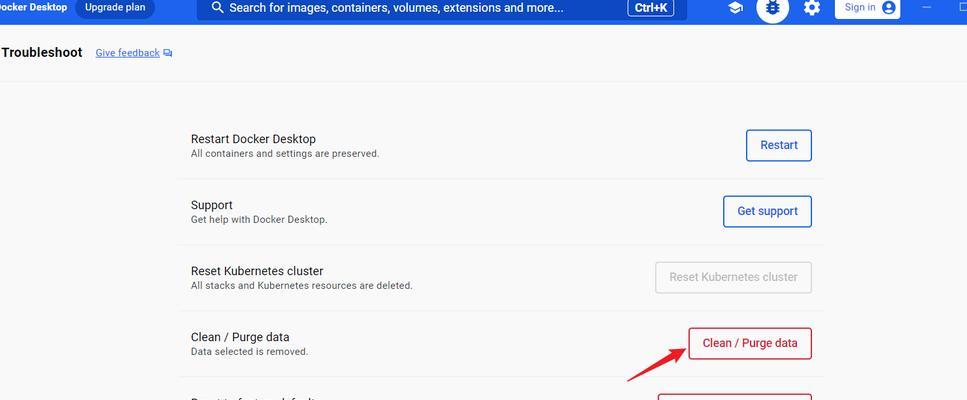Open the Give feedback link
Viewport: 967px width, 400px height.
tap(128, 53)
